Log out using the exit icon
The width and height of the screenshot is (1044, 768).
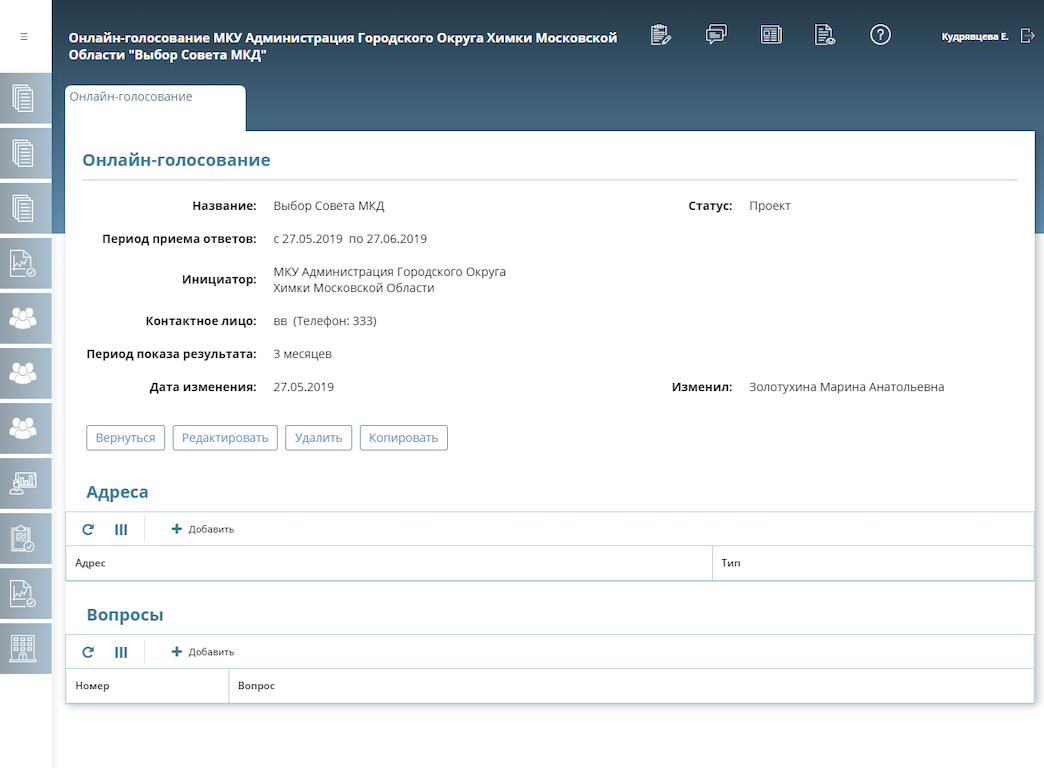1027,36
